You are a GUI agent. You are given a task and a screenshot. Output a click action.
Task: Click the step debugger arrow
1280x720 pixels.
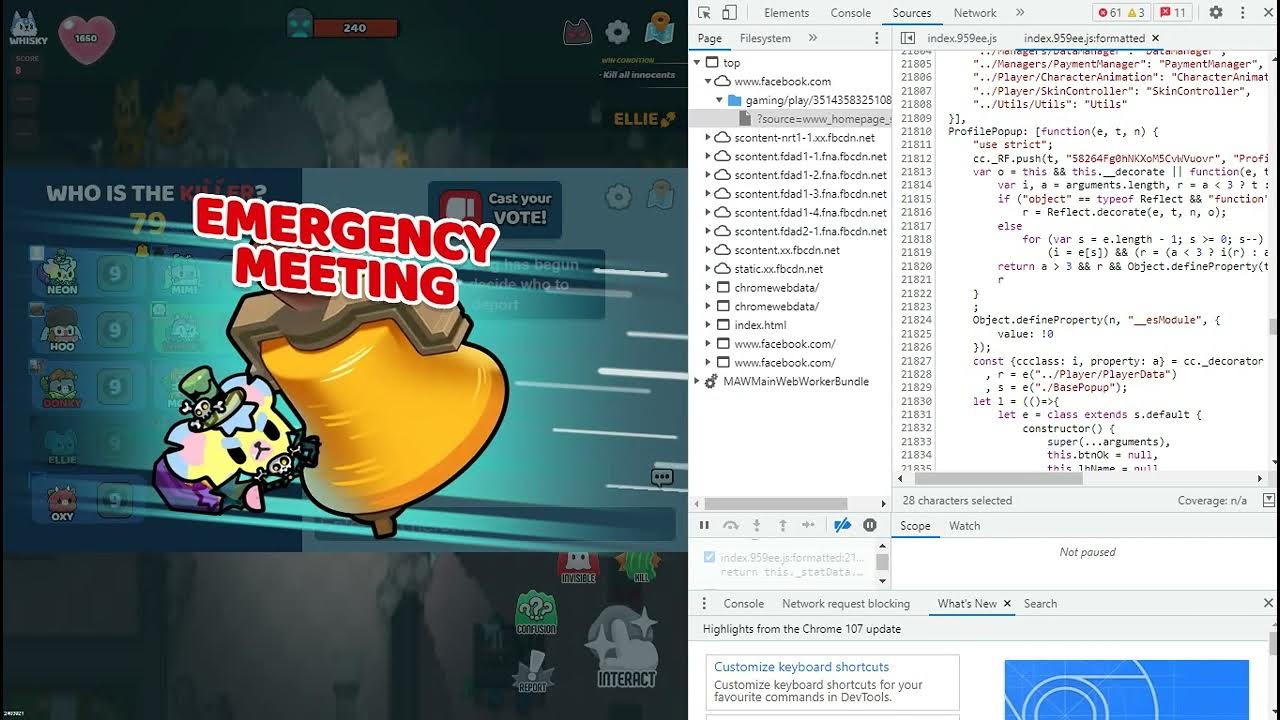tap(809, 525)
